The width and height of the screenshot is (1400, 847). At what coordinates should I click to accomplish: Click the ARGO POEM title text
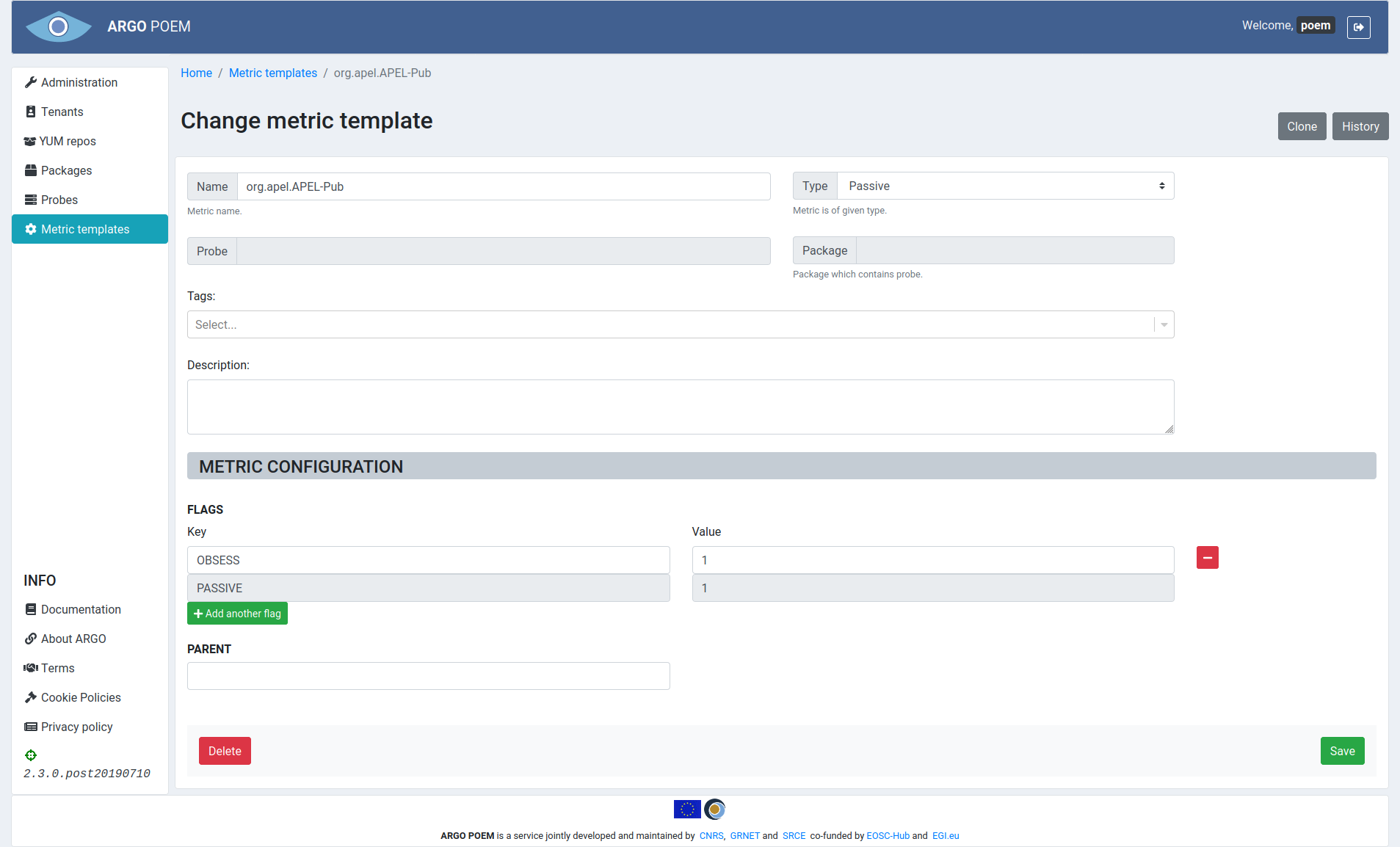click(x=149, y=26)
